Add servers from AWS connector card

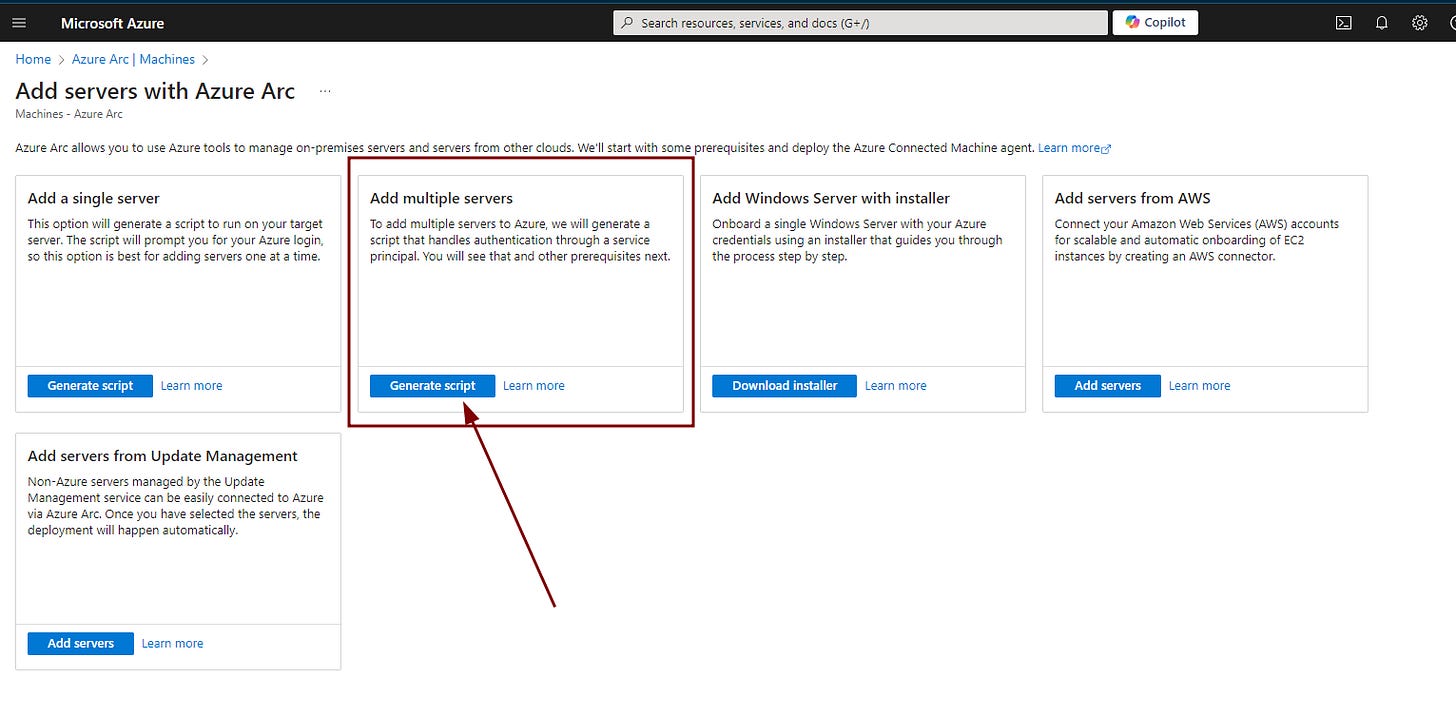click(1107, 385)
